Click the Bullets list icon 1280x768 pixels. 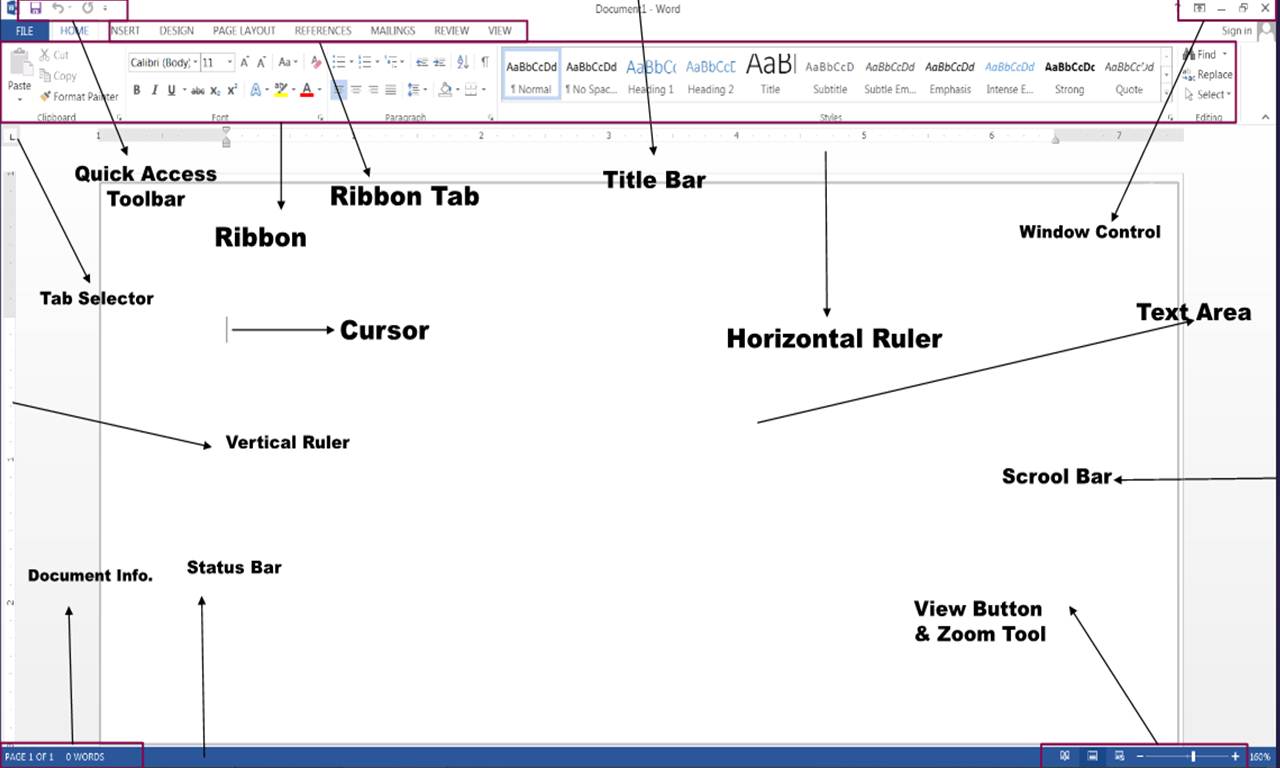(x=339, y=62)
